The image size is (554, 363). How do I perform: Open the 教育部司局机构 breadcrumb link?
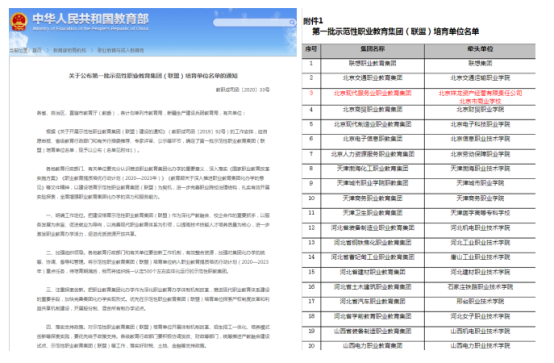tap(69, 50)
